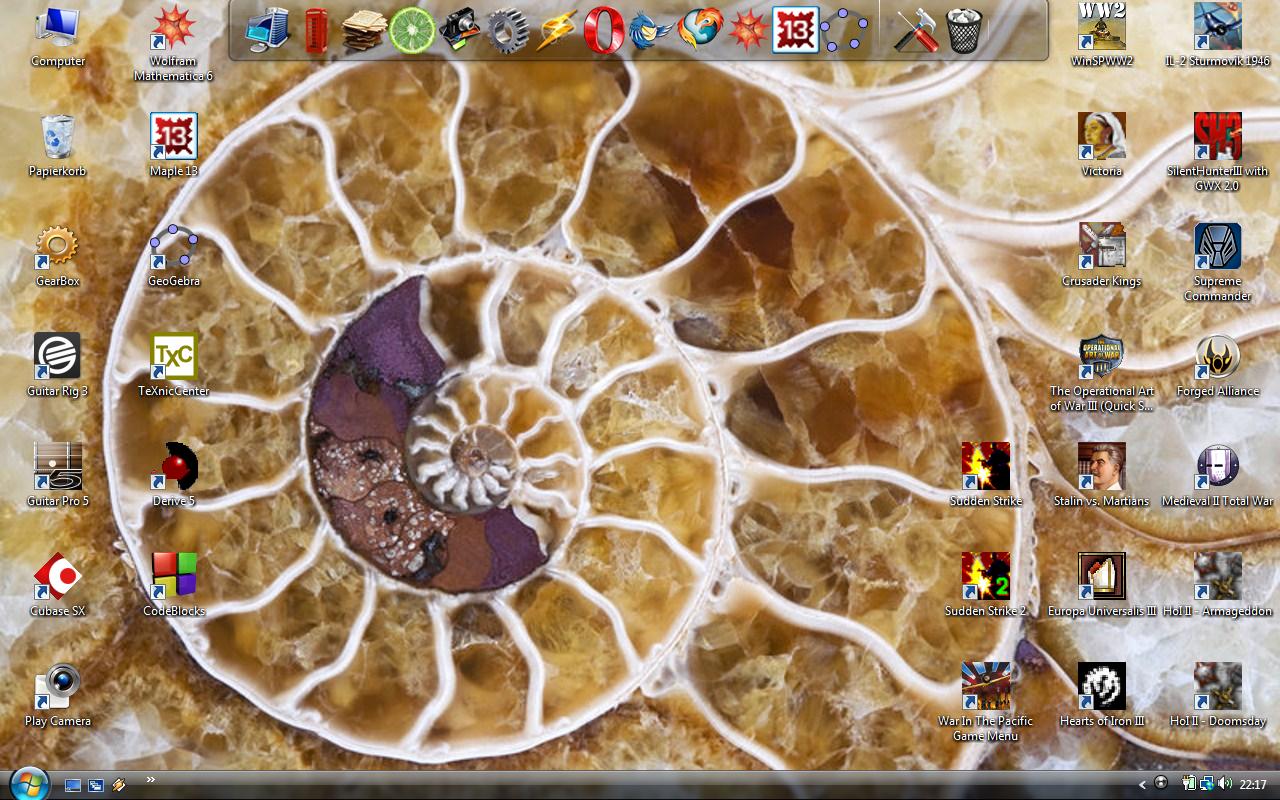
Task: Open the Stalin vs. Martians shortcut
Action: point(1102,476)
